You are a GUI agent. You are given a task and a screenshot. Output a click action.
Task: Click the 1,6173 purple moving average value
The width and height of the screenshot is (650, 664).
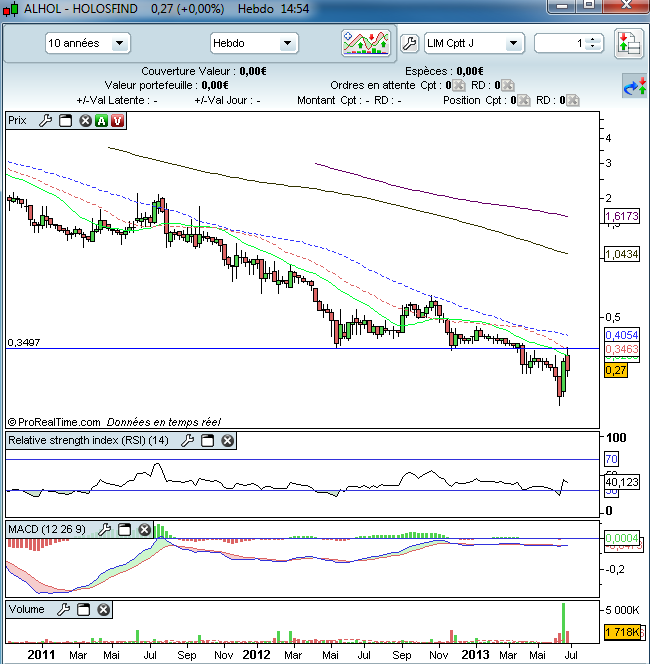[622, 216]
